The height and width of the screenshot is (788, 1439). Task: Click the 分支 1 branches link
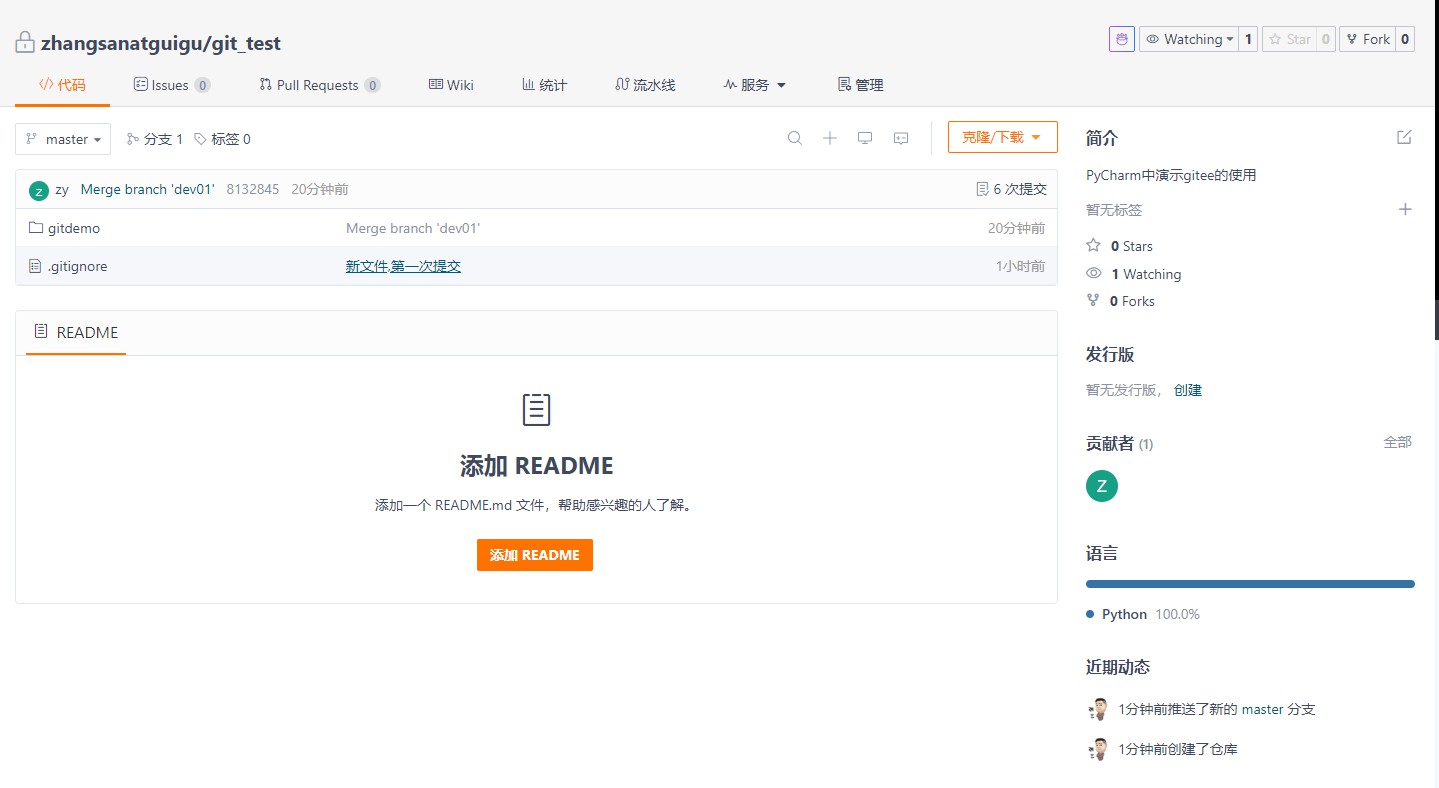155,139
